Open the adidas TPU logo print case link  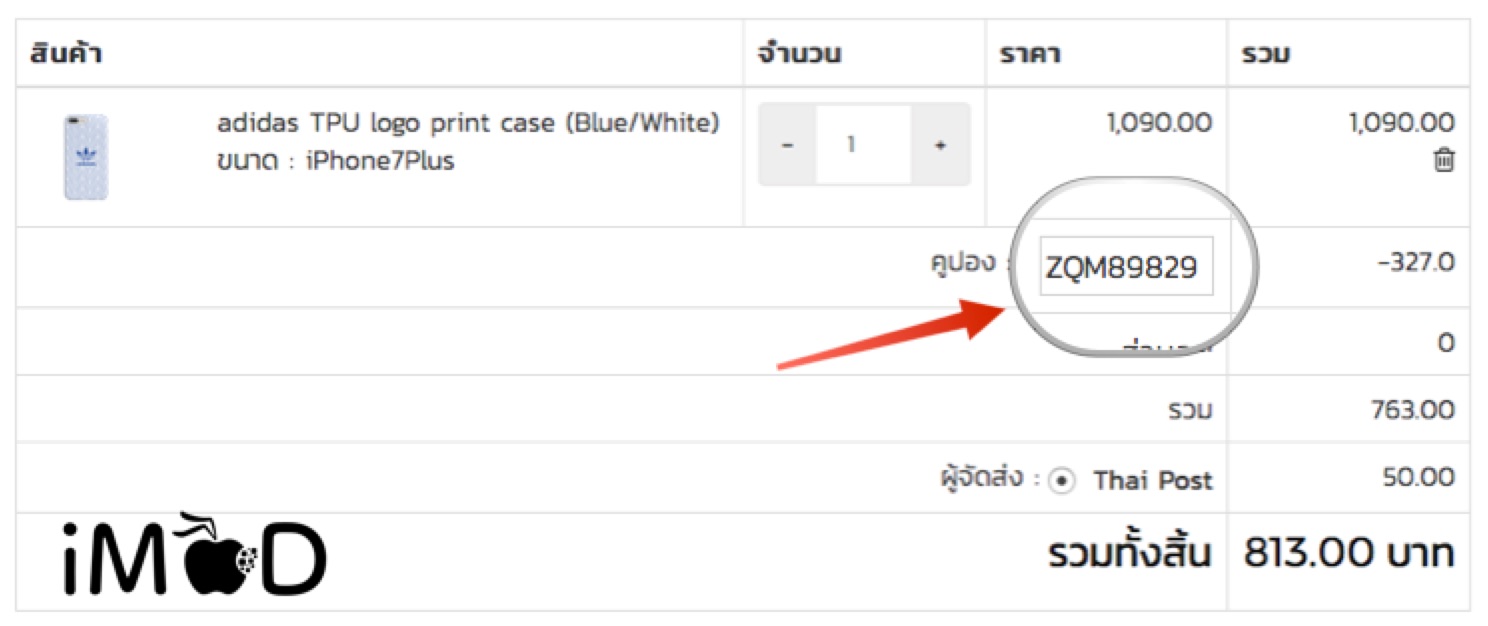point(468,124)
